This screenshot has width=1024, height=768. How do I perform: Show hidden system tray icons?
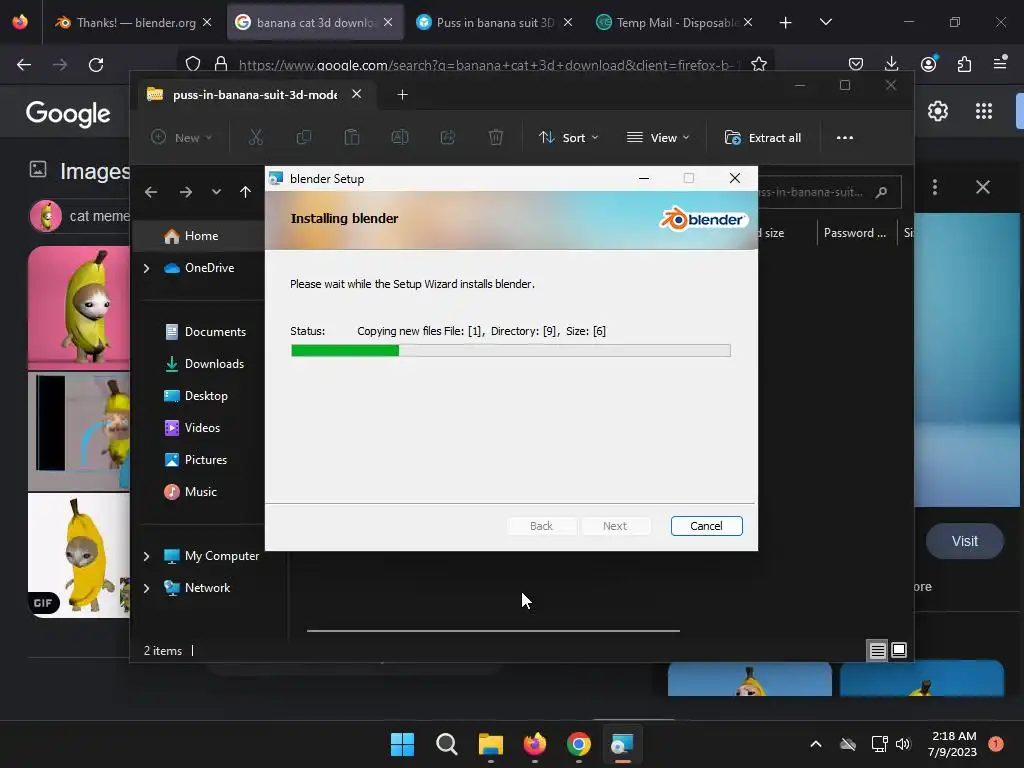tap(816, 744)
